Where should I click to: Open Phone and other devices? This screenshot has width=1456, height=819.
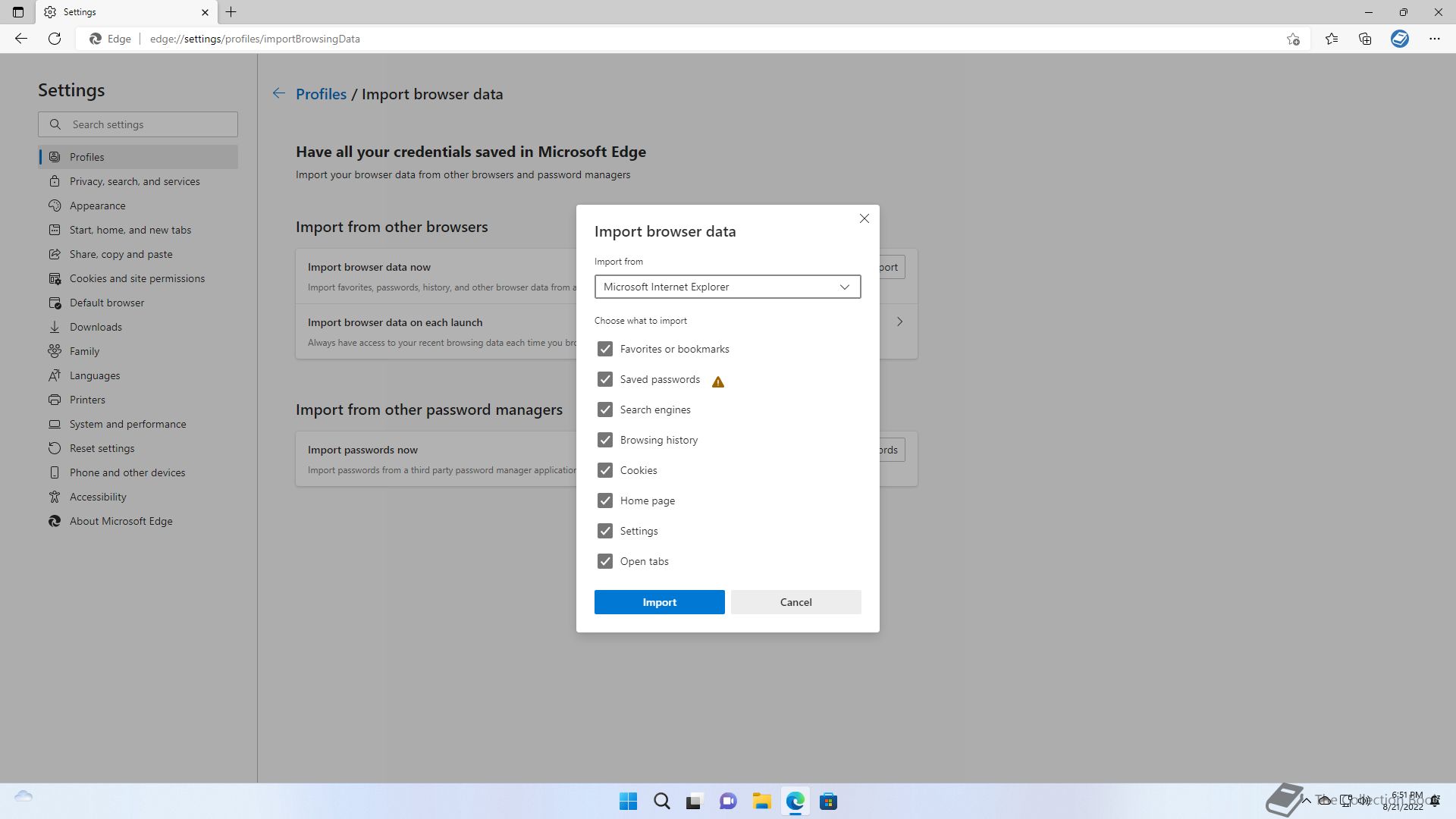click(138, 472)
